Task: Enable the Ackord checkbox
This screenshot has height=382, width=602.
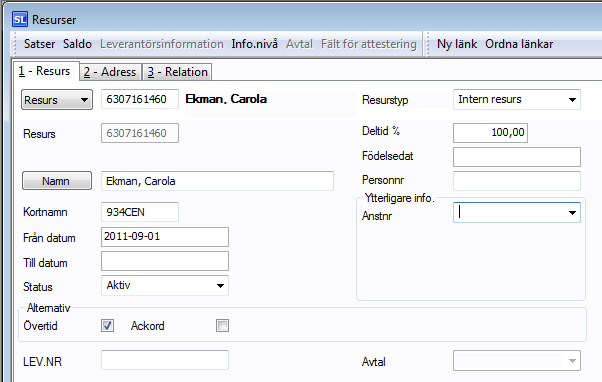Action: tap(222, 326)
